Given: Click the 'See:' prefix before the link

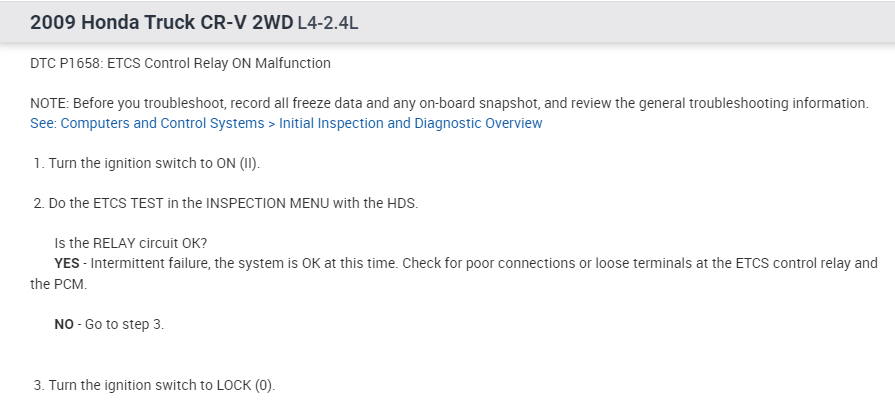Looking at the screenshot, I should [43, 123].
